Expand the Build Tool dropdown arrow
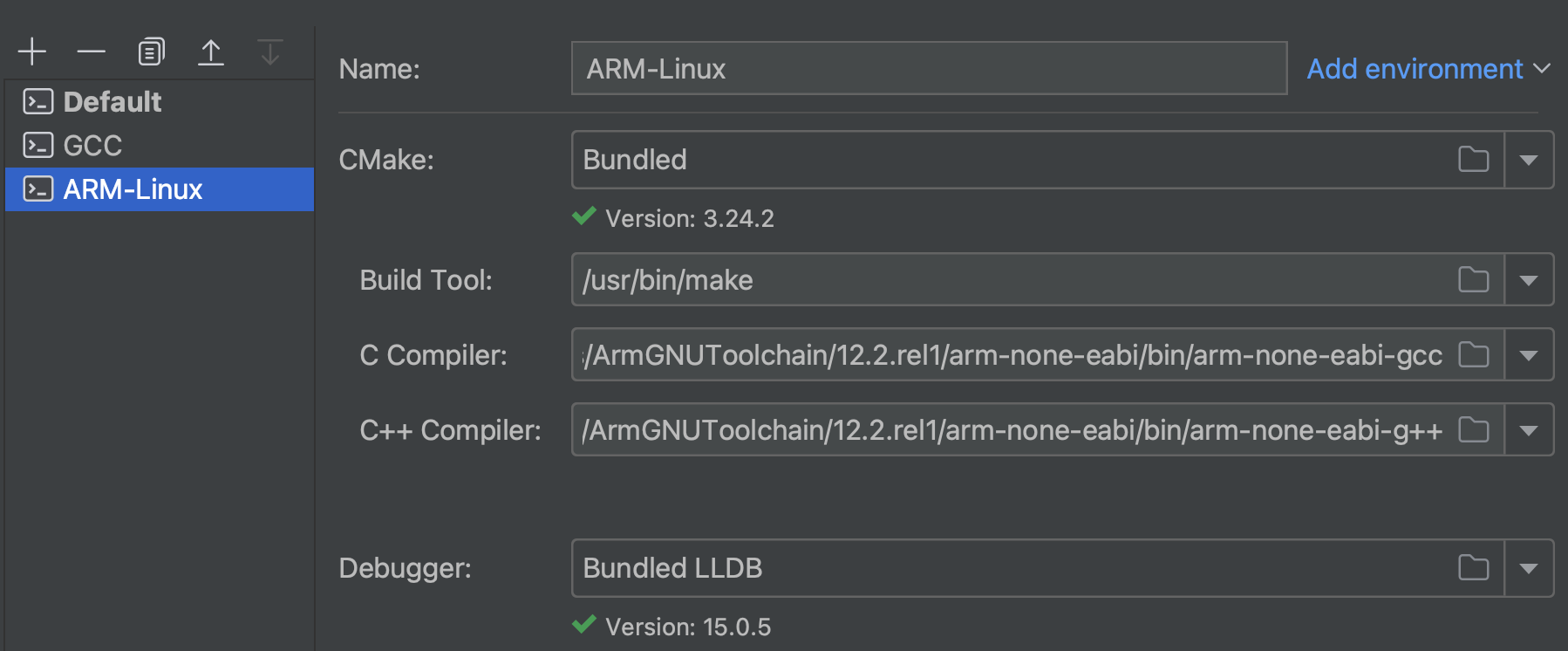1568x651 pixels. [x=1528, y=280]
